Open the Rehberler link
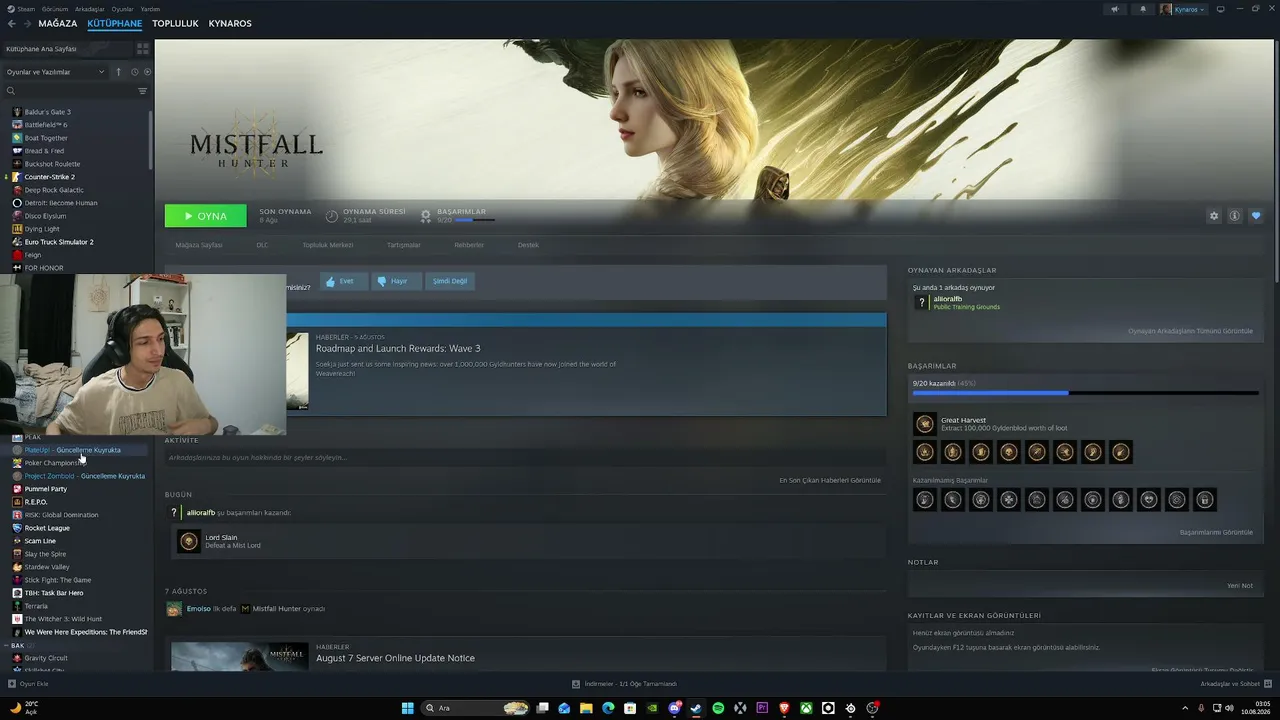Image resolution: width=1280 pixels, height=720 pixels. click(x=469, y=245)
